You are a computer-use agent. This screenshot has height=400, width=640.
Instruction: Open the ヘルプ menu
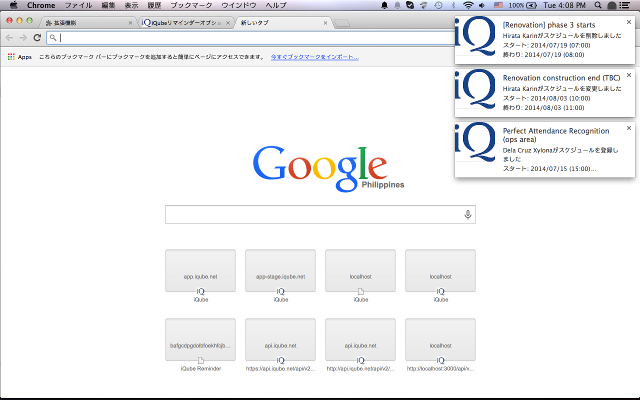point(276,5)
